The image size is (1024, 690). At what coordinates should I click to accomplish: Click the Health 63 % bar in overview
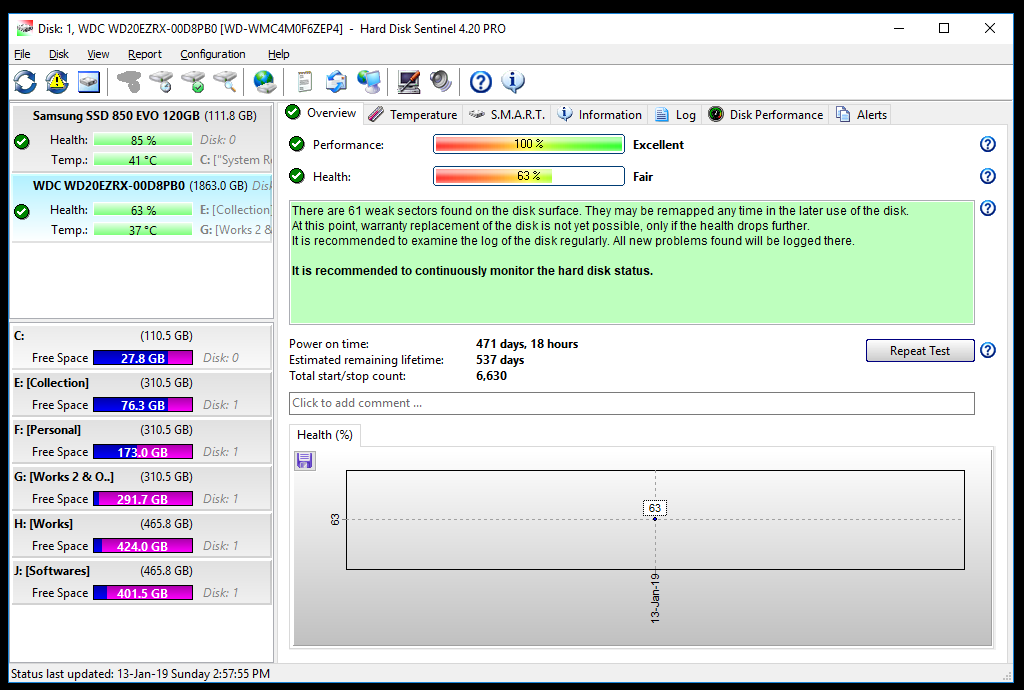point(528,176)
